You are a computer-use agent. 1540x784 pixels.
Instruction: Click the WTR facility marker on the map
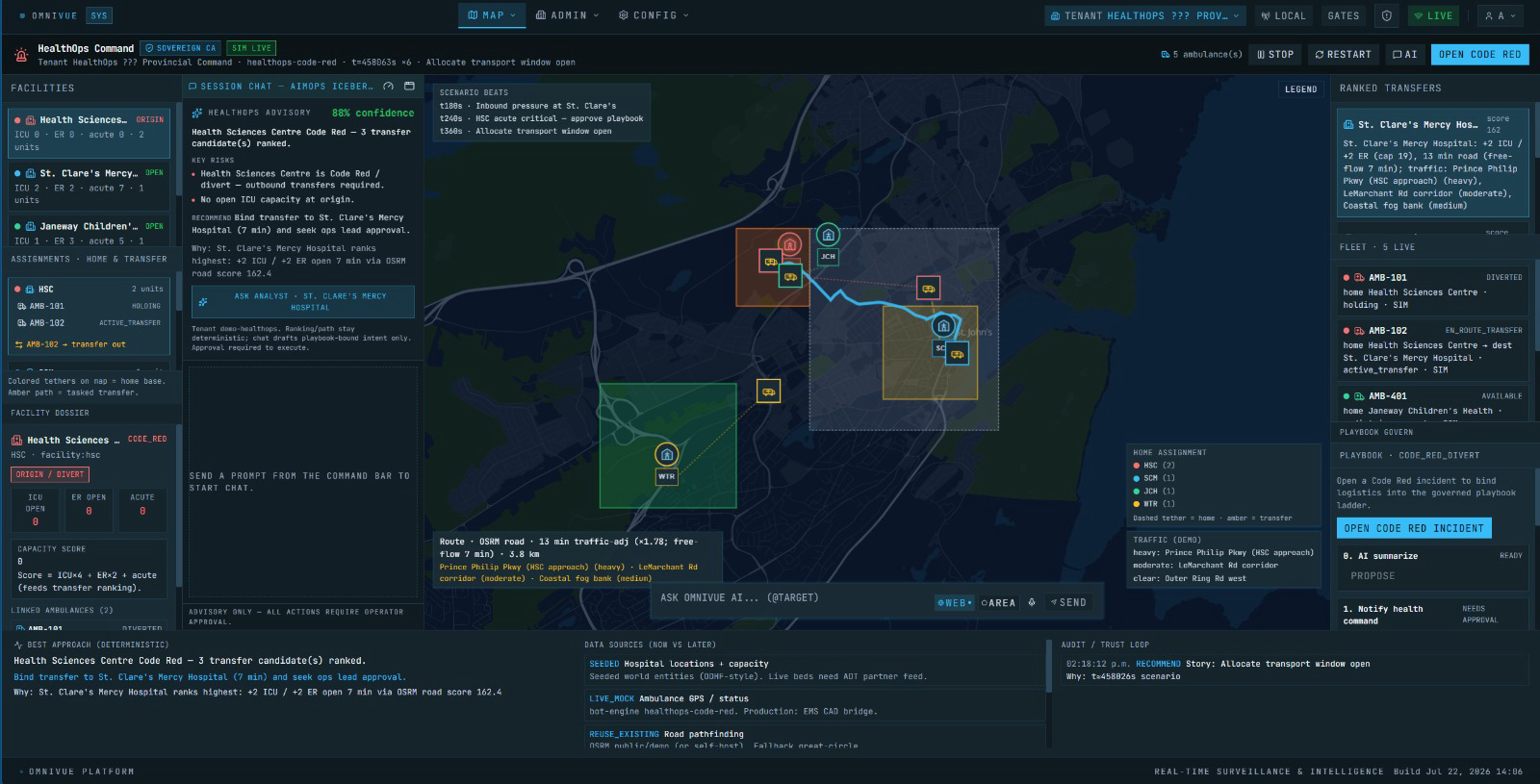click(666, 454)
